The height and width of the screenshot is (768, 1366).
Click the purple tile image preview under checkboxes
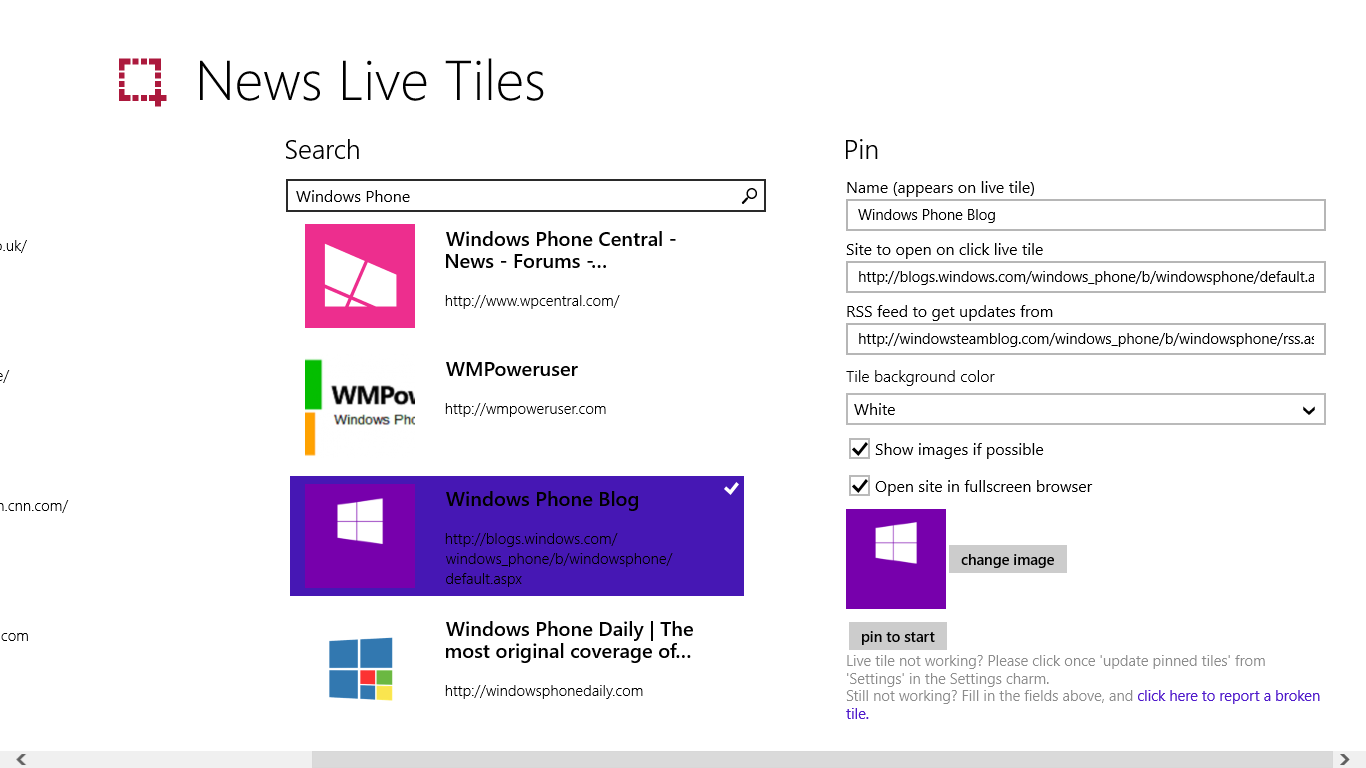[895, 559]
